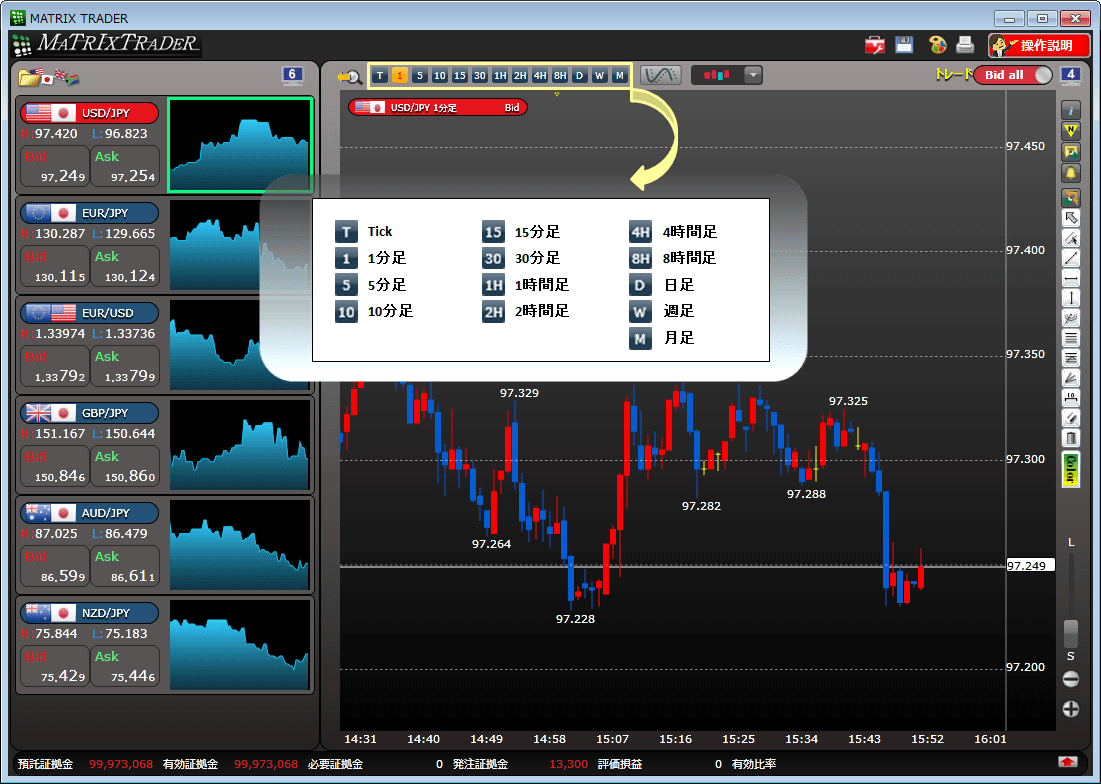Select the eraser tool in drawing toolbar

(1071, 418)
